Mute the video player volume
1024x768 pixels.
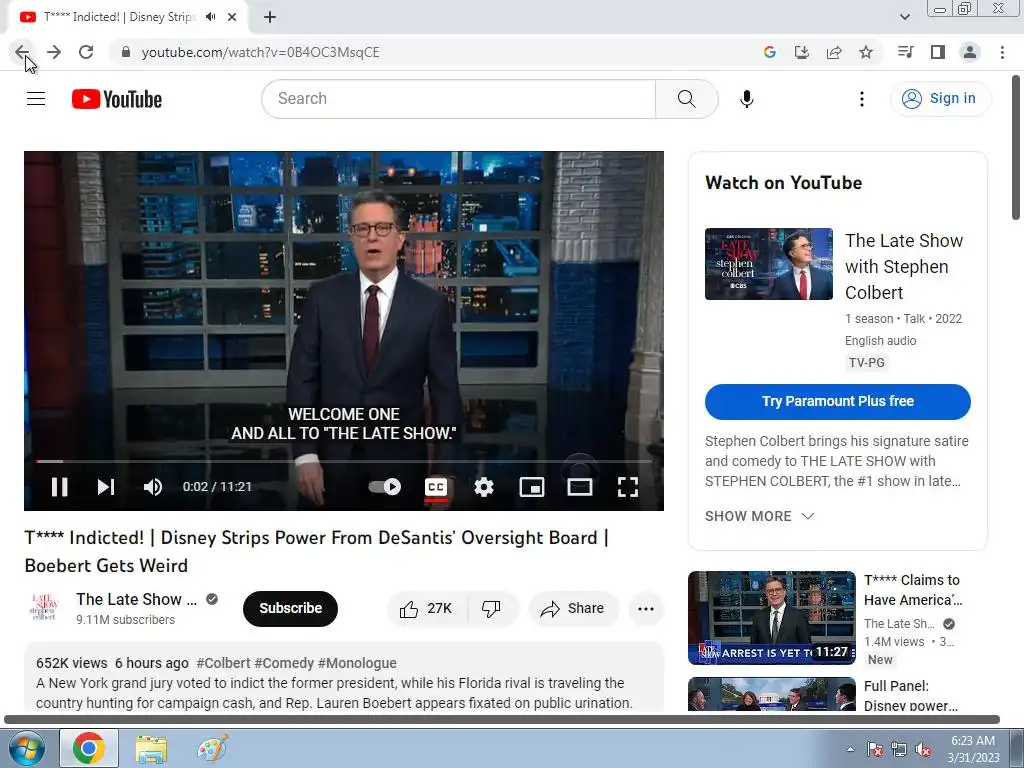click(153, 487)
